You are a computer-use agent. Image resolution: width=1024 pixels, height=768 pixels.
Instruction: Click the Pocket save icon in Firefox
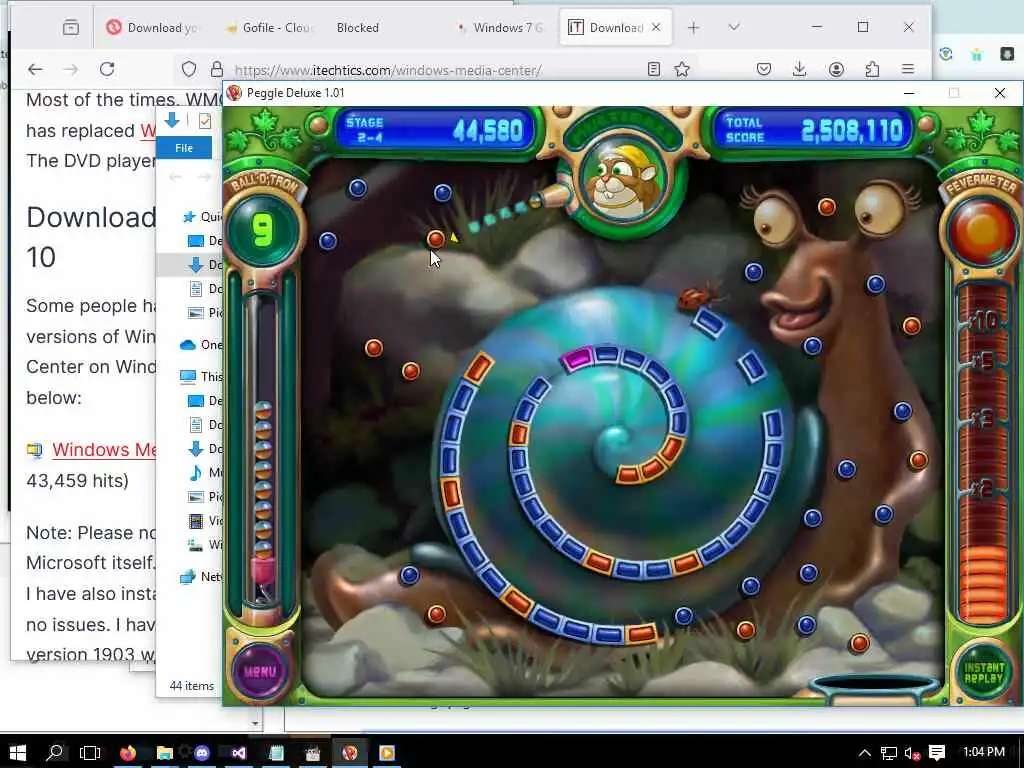coord(763,69)
